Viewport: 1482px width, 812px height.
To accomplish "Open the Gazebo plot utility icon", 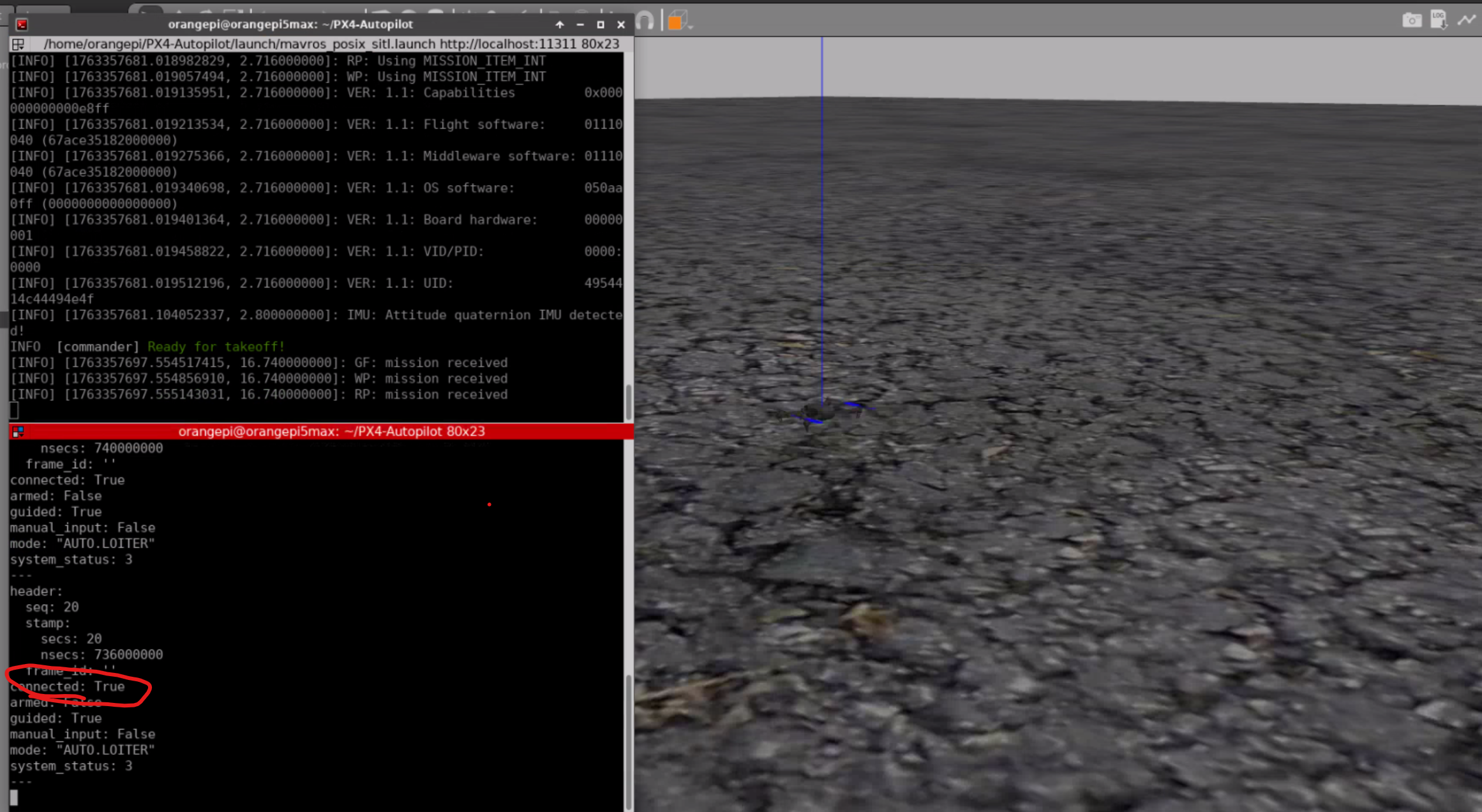I will (x=1467, y=20).
